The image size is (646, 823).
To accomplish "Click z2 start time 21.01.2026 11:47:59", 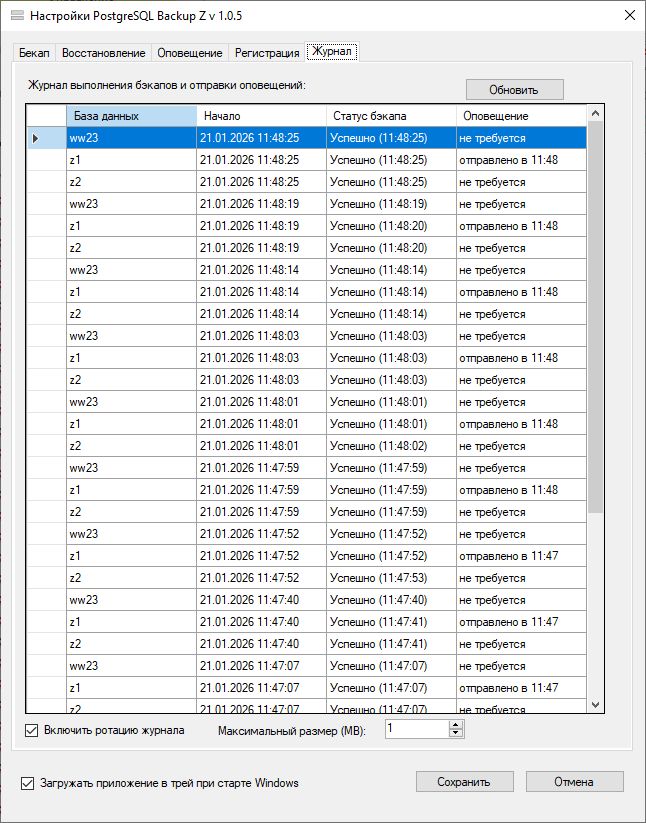I will pos(261,512).
